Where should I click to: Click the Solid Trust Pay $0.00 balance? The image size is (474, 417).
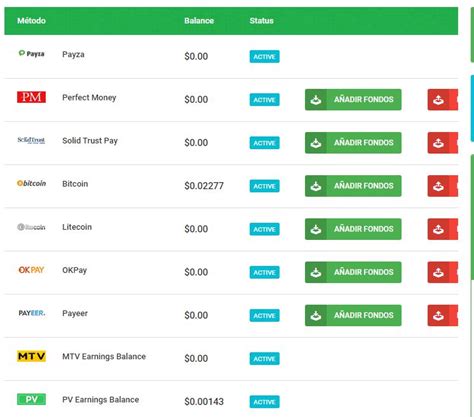(x=196, y=143)
